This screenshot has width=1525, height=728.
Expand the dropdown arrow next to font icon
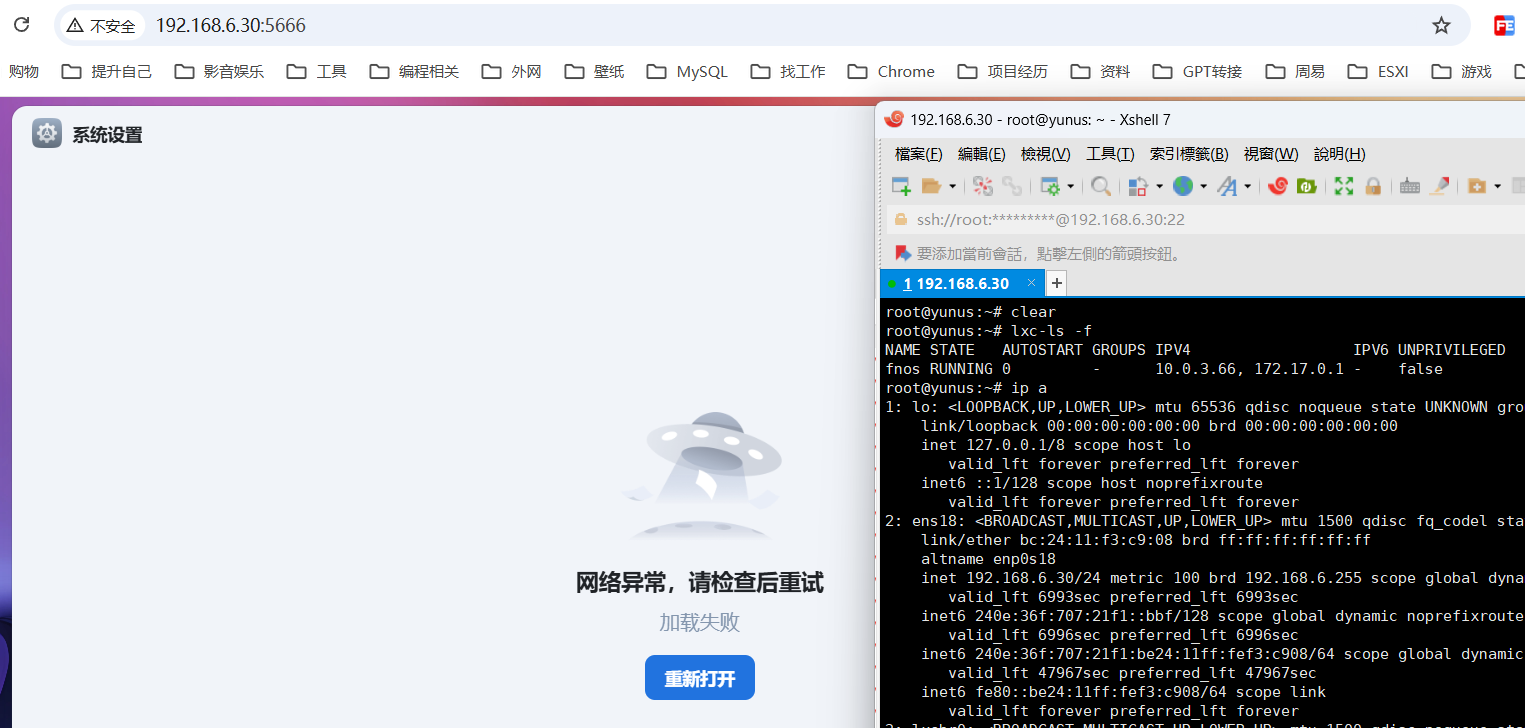1247,187
